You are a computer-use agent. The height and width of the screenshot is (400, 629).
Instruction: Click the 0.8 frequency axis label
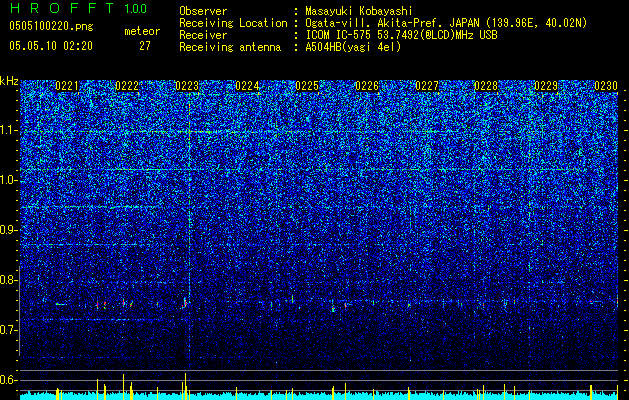pos(9,280)
